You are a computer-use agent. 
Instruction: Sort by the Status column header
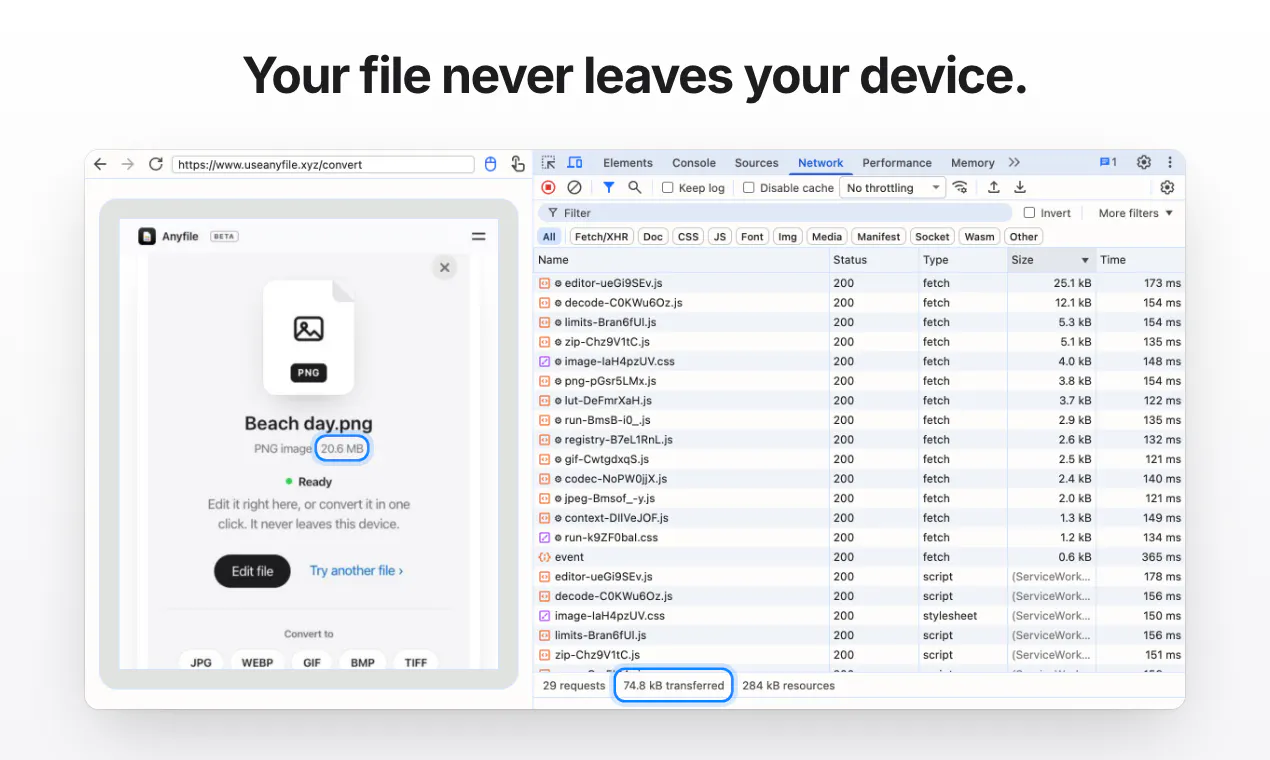click(873, 260)
